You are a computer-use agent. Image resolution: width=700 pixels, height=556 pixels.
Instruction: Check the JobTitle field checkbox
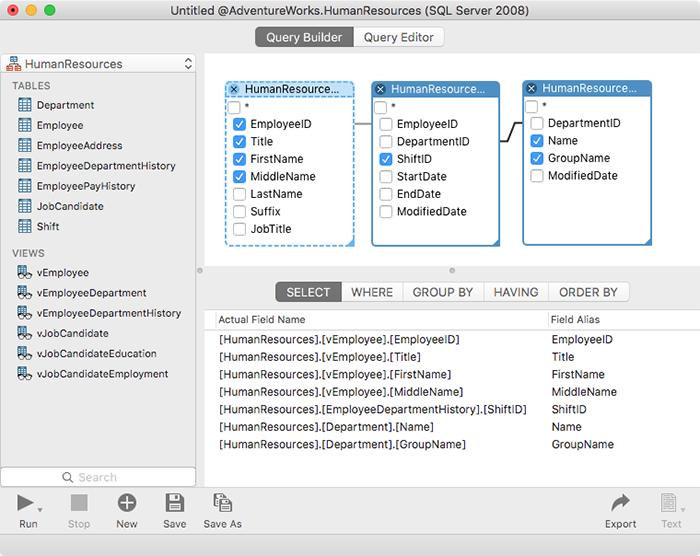pyautogui.click(x=239, y=229)
